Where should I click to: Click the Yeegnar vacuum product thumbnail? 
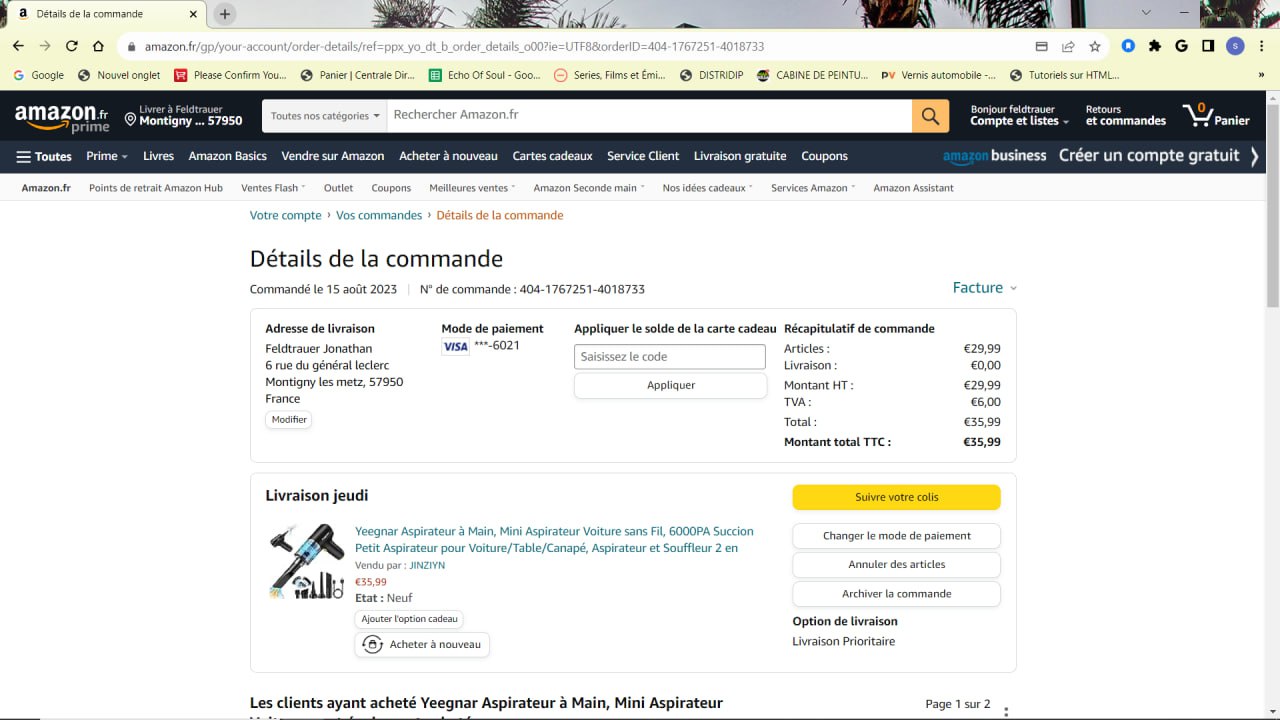click(306, 562)
